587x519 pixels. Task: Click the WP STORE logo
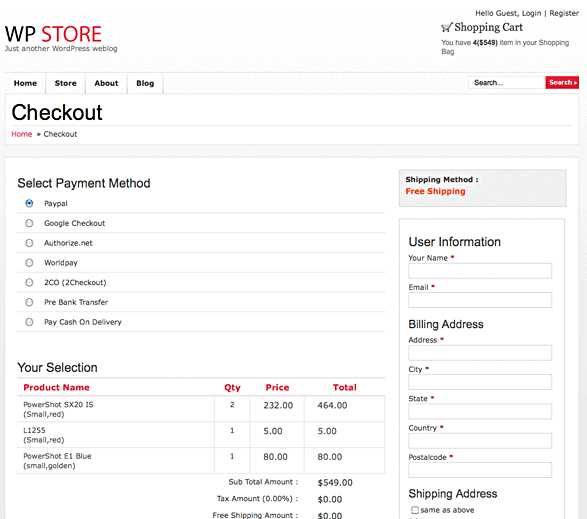coord(53,34)
